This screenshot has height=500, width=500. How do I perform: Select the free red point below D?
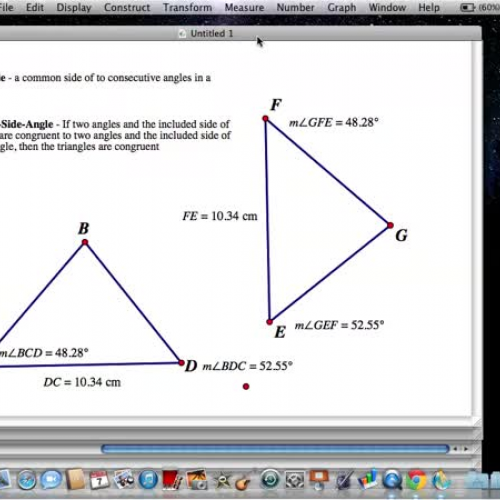point(246,386)
